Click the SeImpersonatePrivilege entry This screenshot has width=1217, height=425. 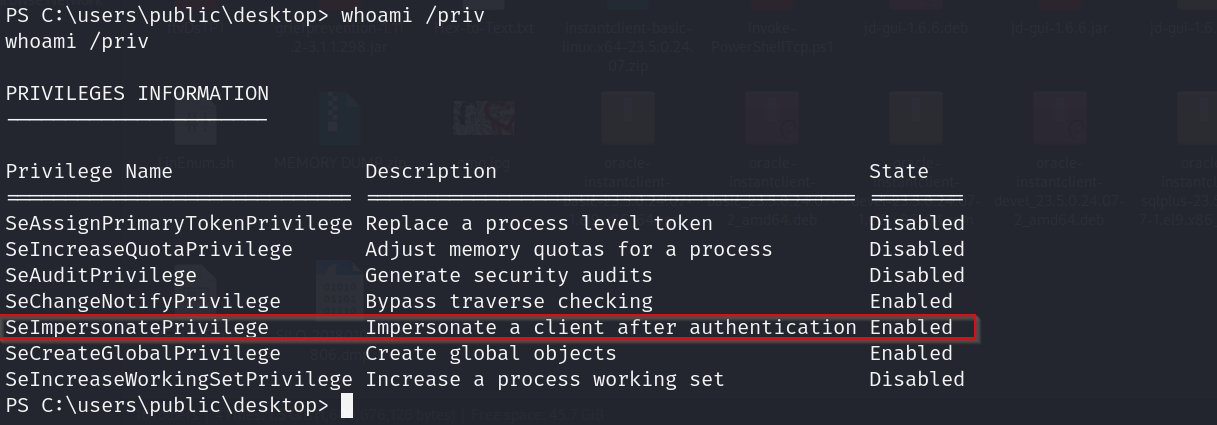coord(137,327)
